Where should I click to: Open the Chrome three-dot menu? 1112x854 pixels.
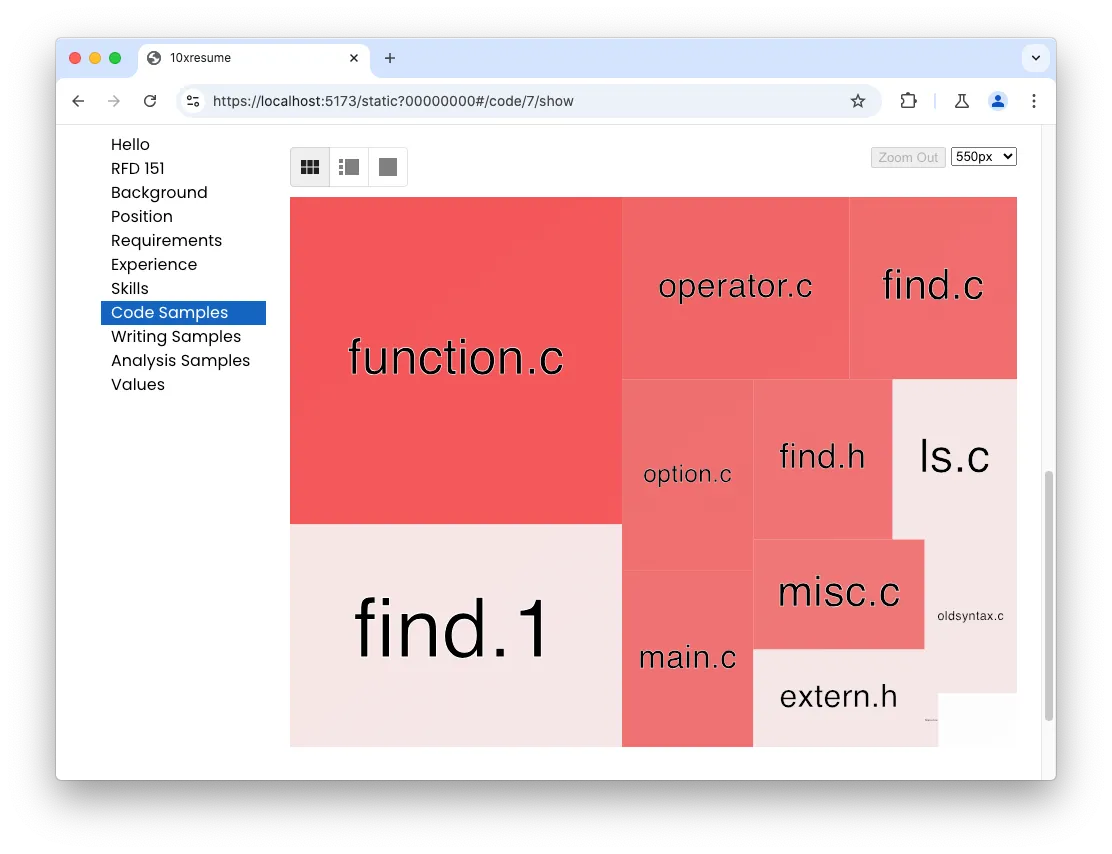point(1034,101)
